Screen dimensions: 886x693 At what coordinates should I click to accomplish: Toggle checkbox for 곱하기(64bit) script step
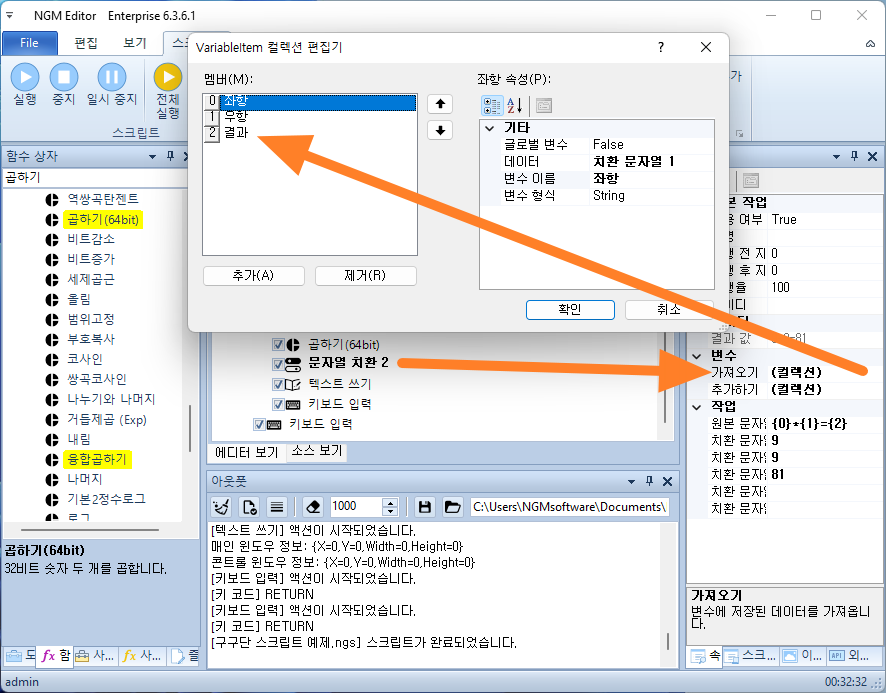pyautogui.click(x=278, y=344)
